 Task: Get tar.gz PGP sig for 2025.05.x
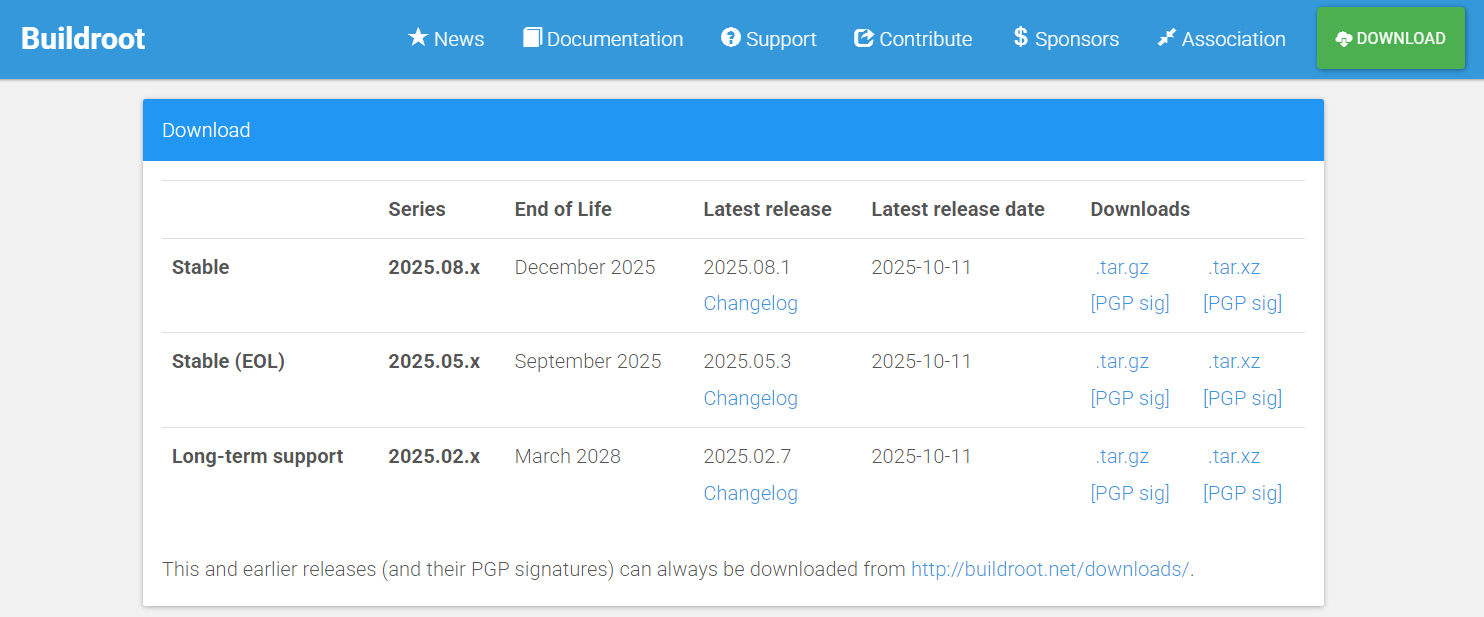pyautogui.click(x=1130, y=398)
